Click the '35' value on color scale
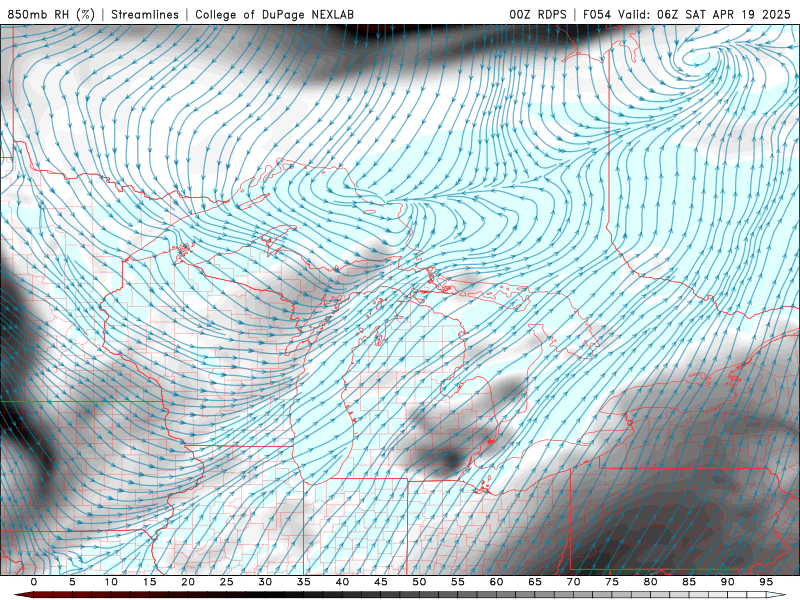This screenshot has width=800, height=600. [x=304, y=582]
